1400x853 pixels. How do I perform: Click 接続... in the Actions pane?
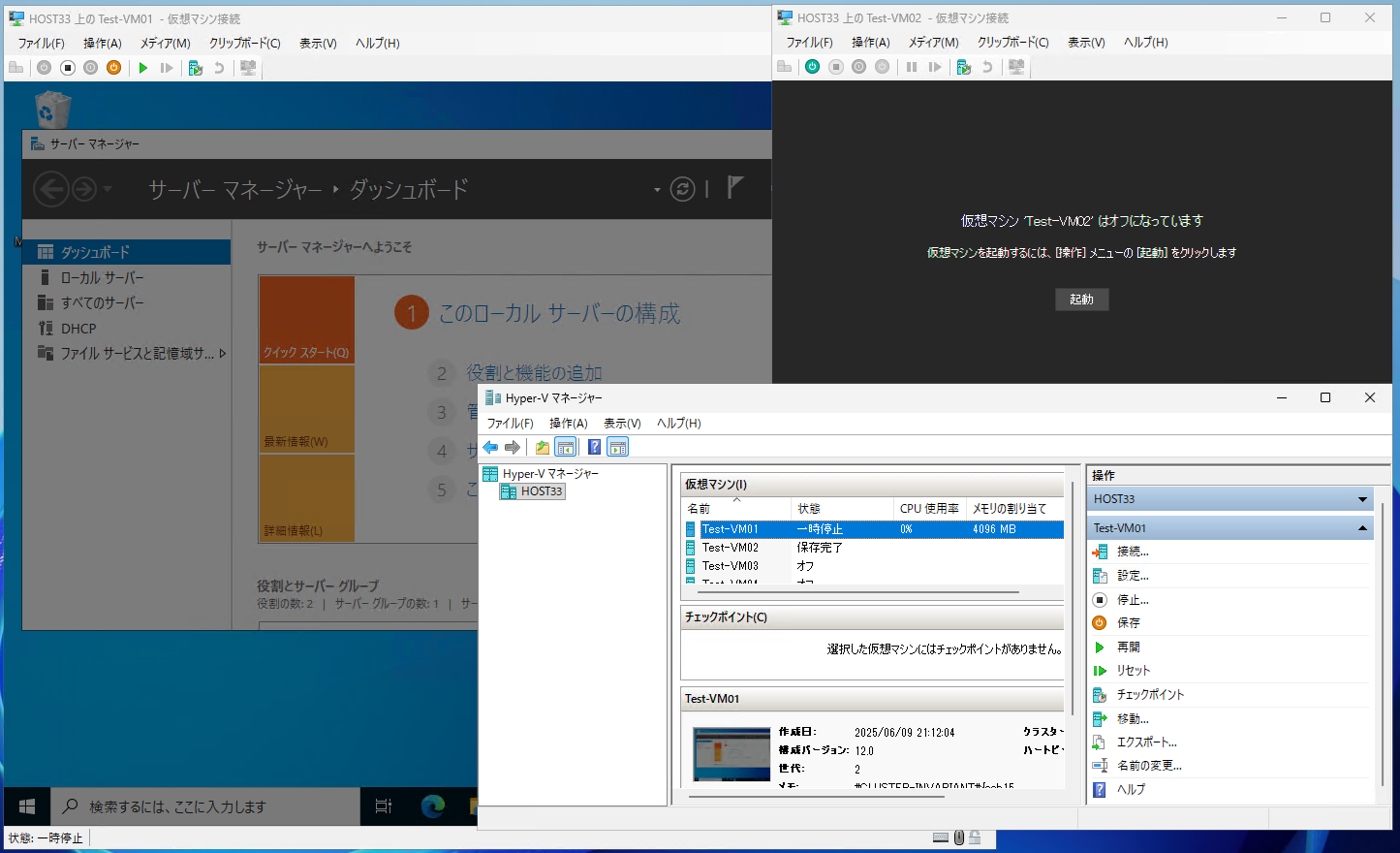(x=1133, y=552)
